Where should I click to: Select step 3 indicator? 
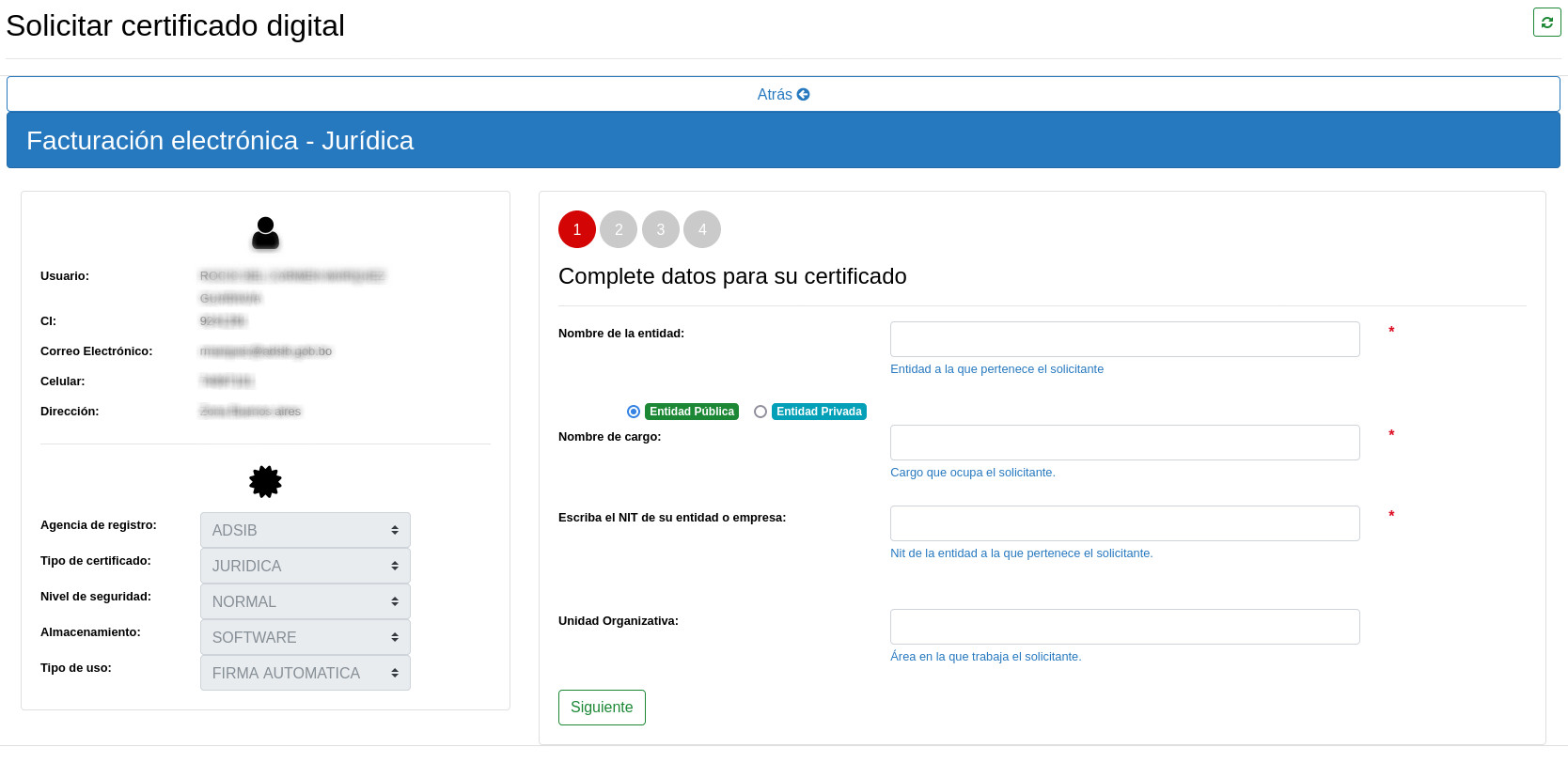point(661,229)
